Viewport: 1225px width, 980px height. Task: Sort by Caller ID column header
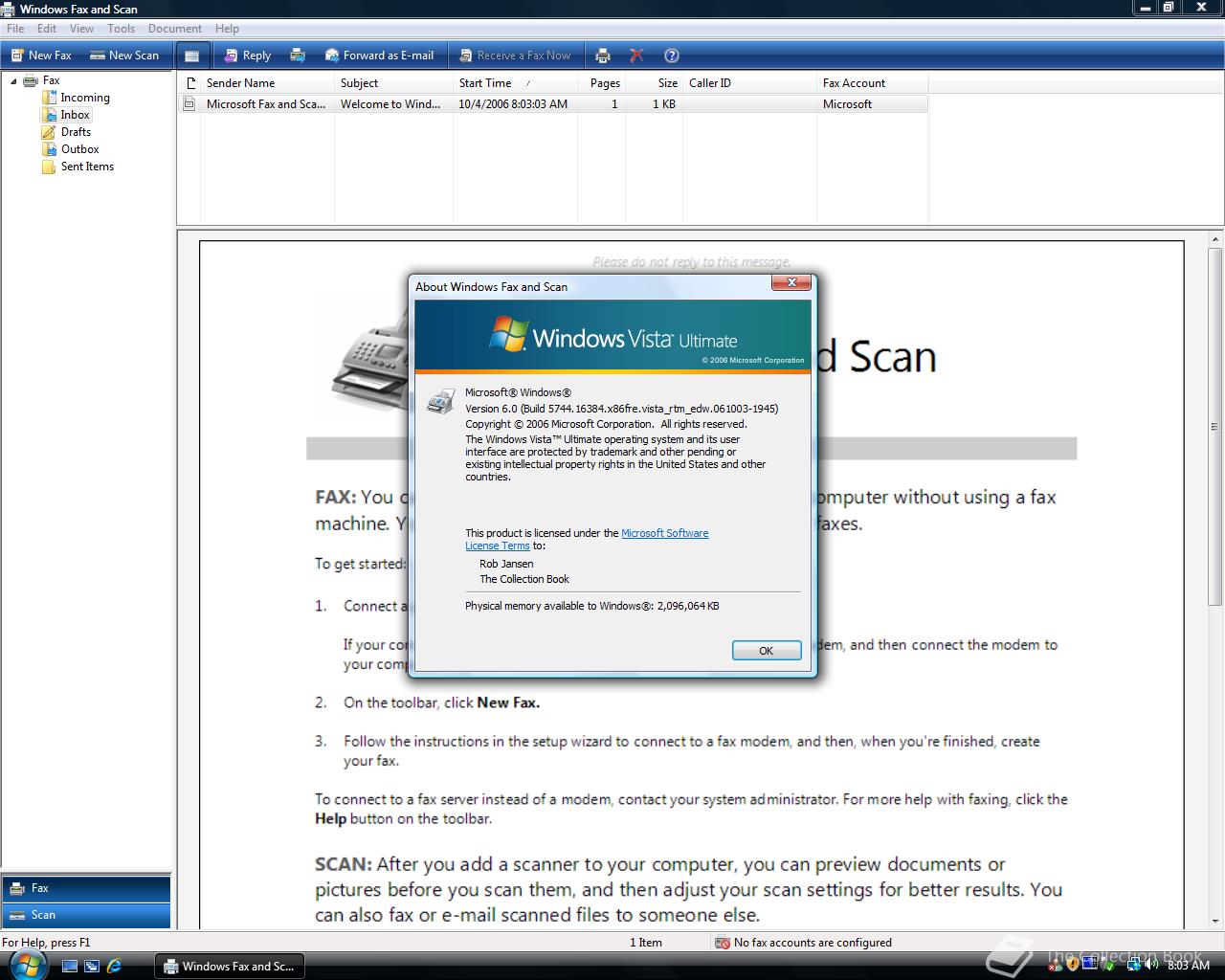click(749, 83)
